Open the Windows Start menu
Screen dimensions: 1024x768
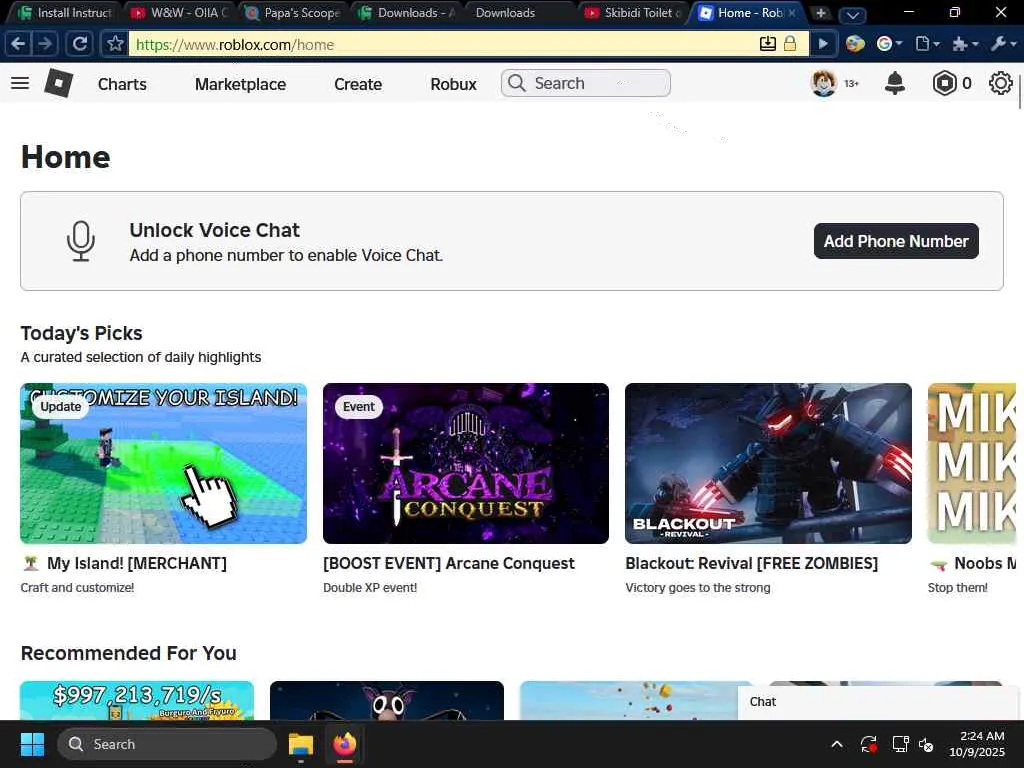[x=32, y=744]
